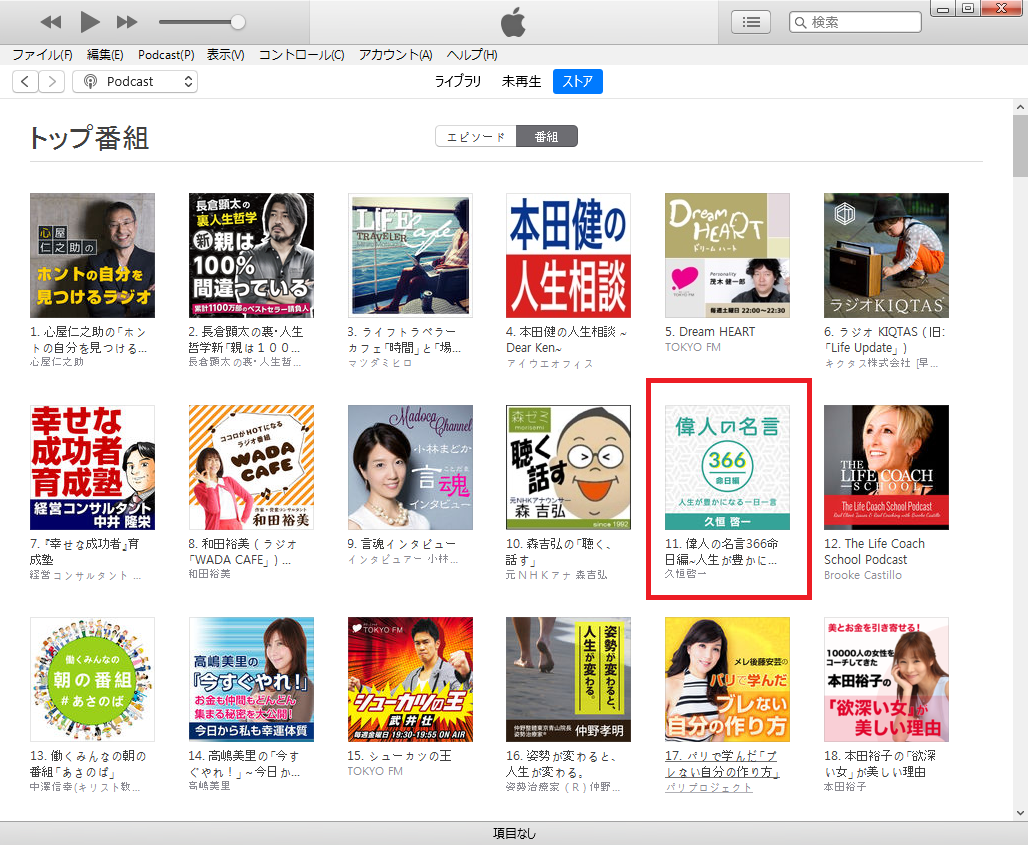
Task: Open the list view icon button
Action: click(751, 22)
